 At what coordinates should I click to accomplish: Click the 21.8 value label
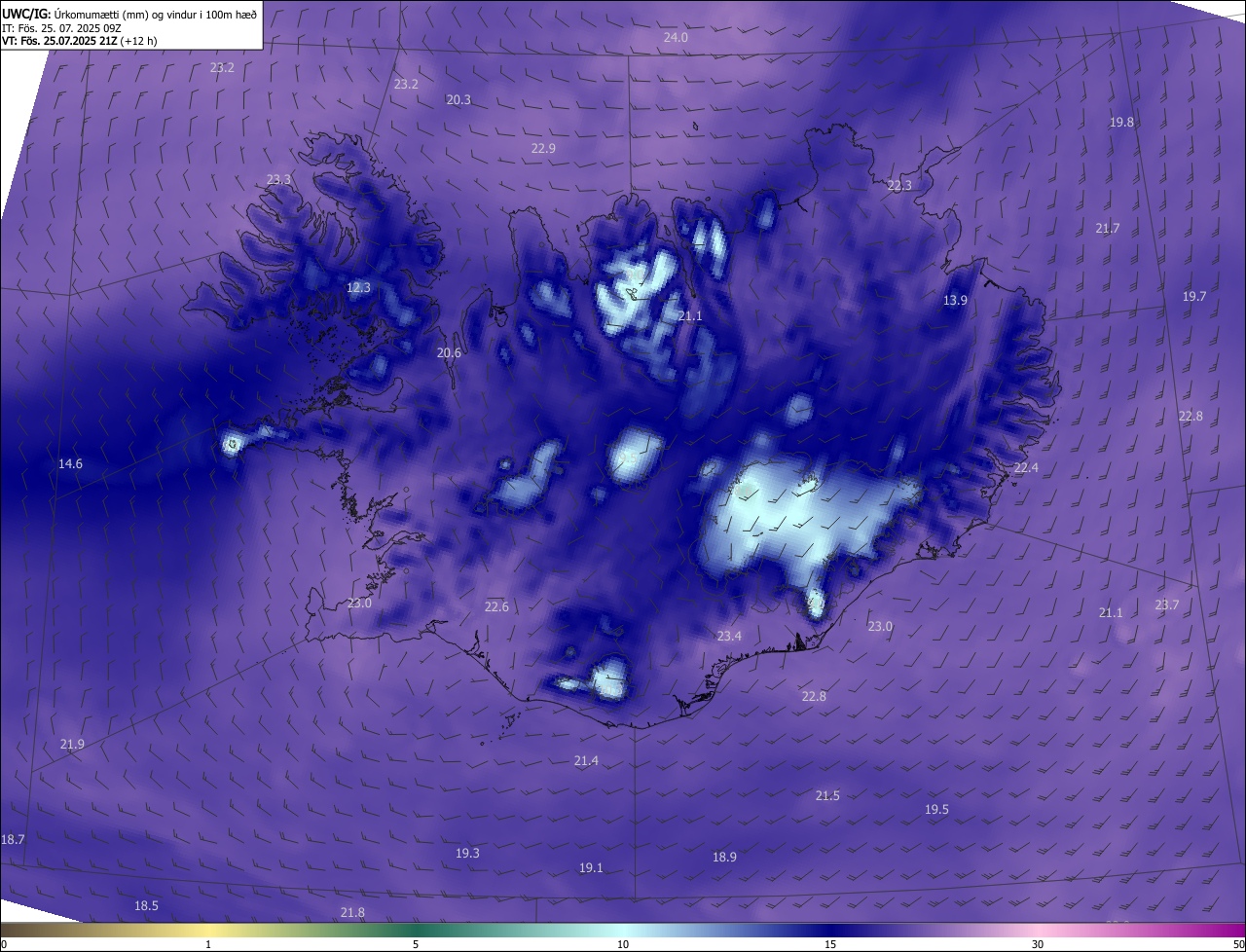[352, 912]
